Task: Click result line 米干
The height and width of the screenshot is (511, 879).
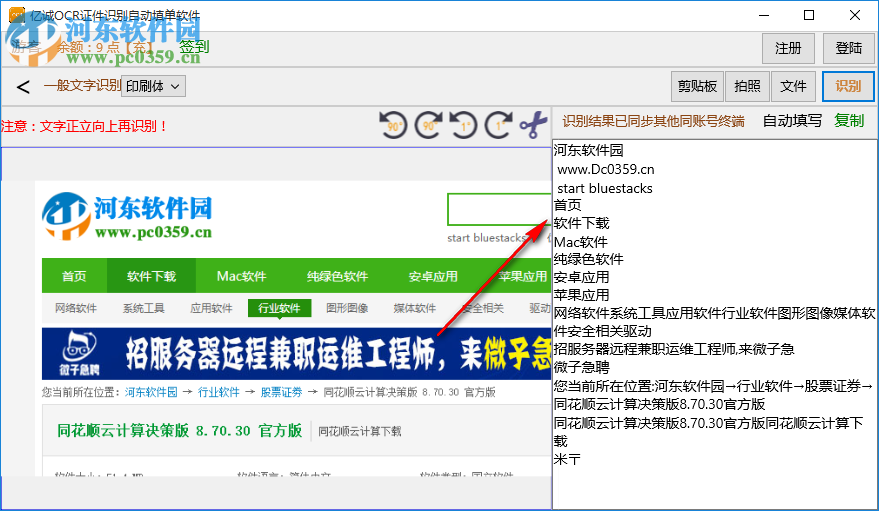Action: click(x=567, y=459)
